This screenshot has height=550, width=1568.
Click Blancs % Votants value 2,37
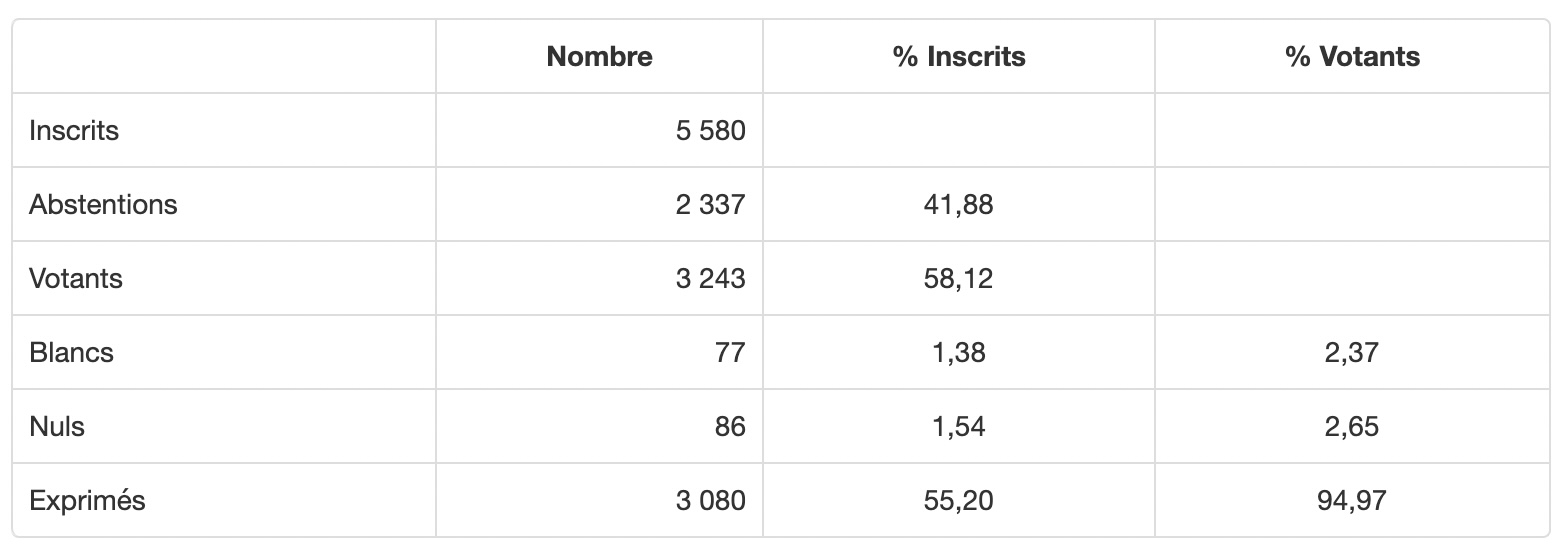(1352, 352)
